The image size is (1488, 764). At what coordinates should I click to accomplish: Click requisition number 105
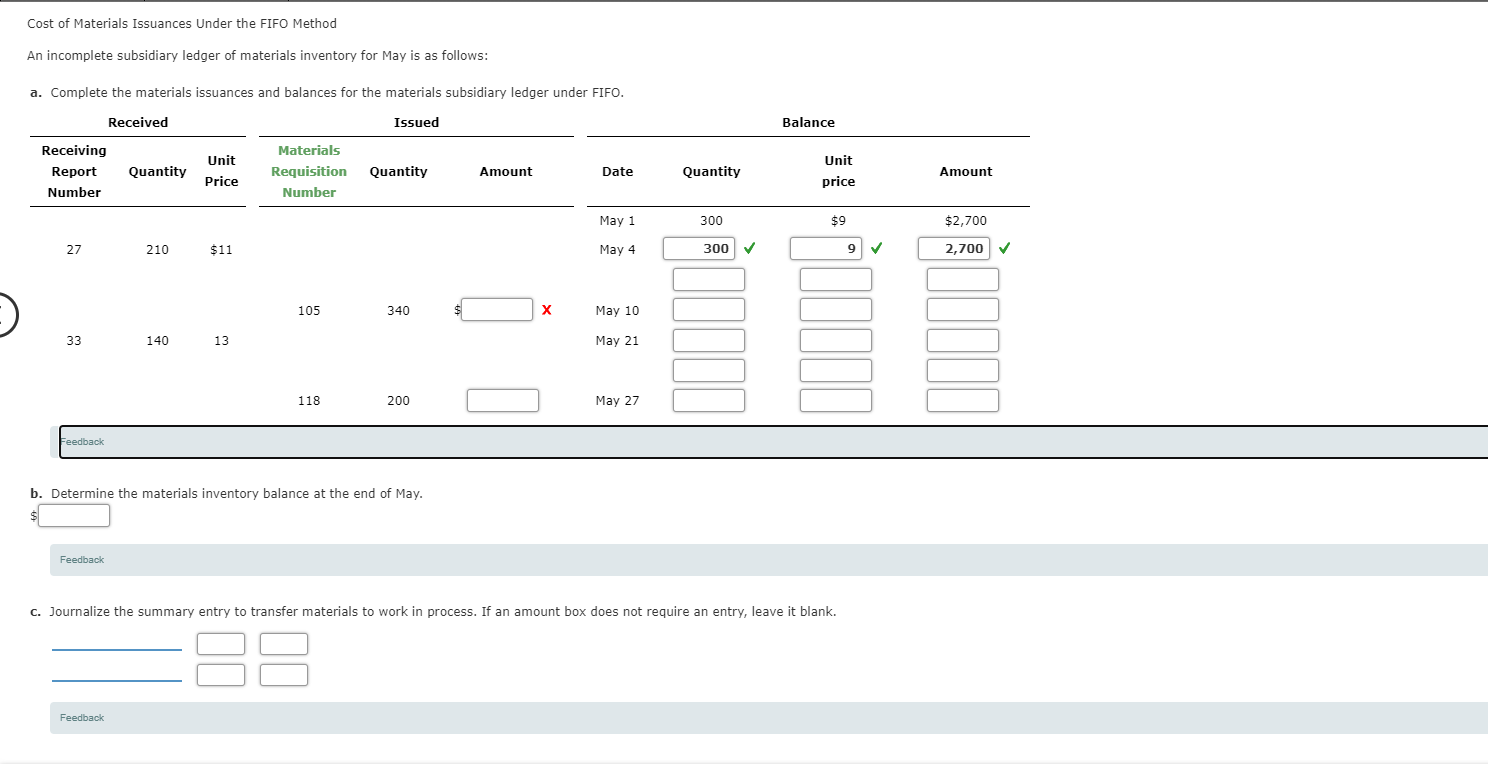(x=309, y=310)
